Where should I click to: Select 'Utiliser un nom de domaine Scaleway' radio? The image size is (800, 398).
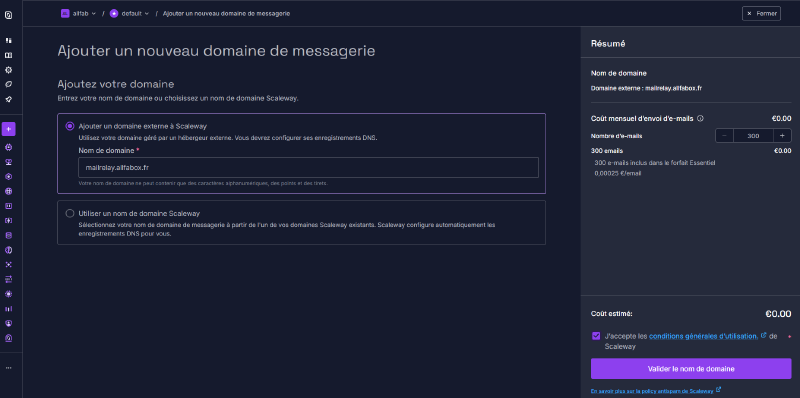pyautogui.click(x=70, y=213)
